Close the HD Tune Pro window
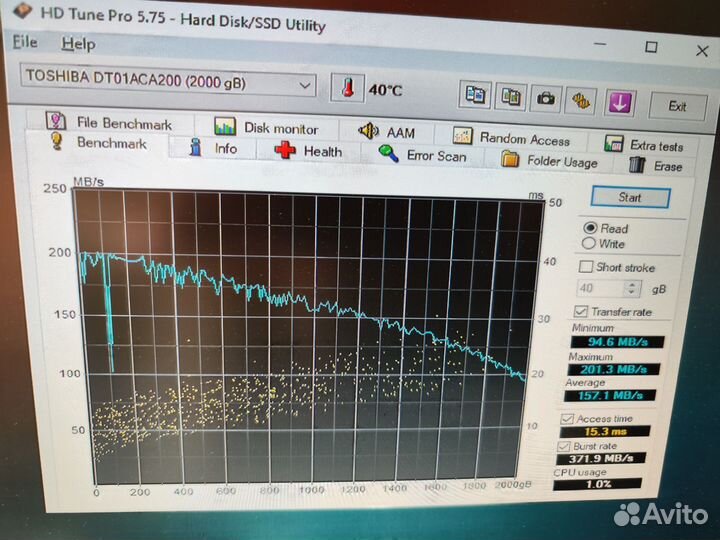720x540 pixels. tap(701, 50)
